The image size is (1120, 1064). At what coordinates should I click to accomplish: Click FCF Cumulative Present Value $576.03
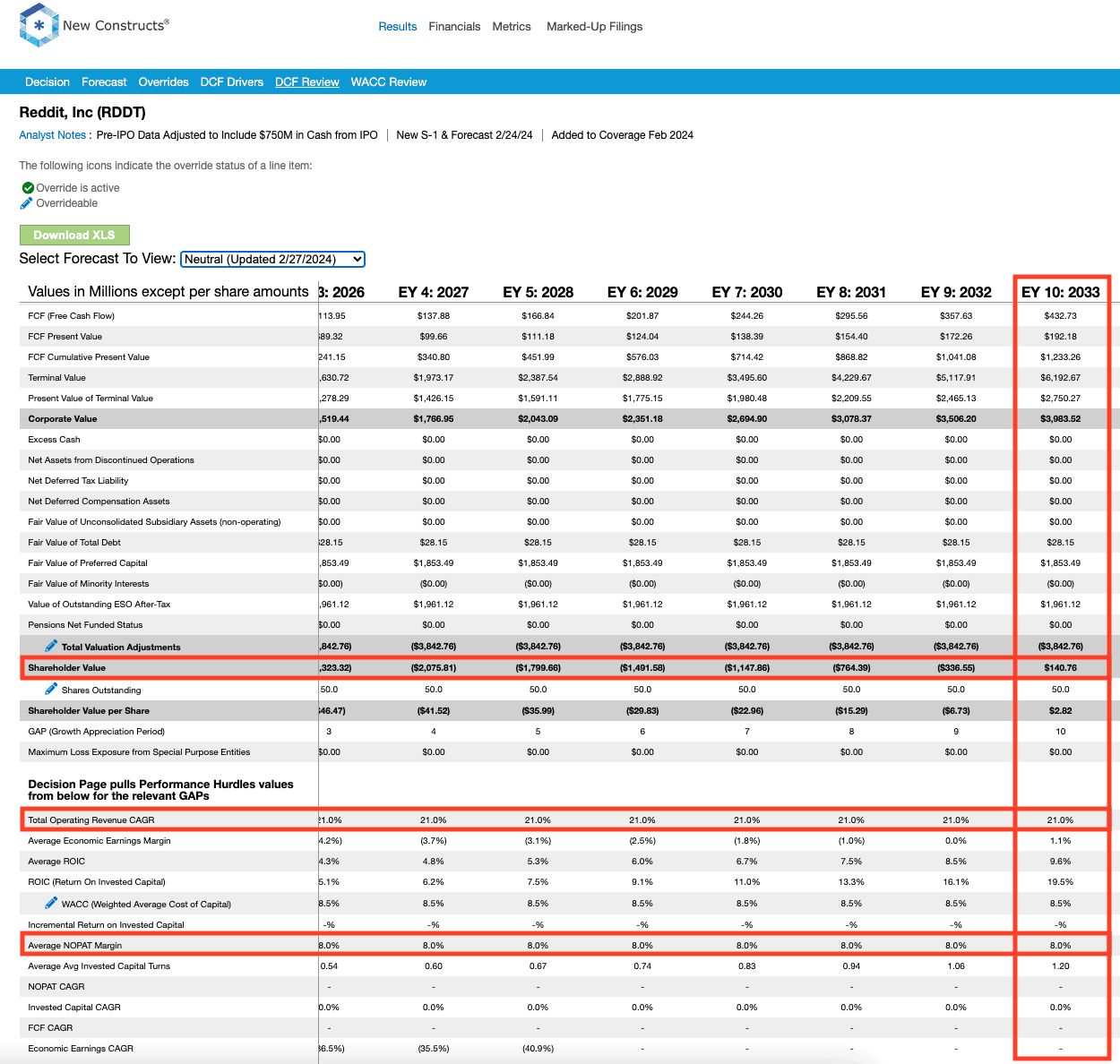[642, 357]
